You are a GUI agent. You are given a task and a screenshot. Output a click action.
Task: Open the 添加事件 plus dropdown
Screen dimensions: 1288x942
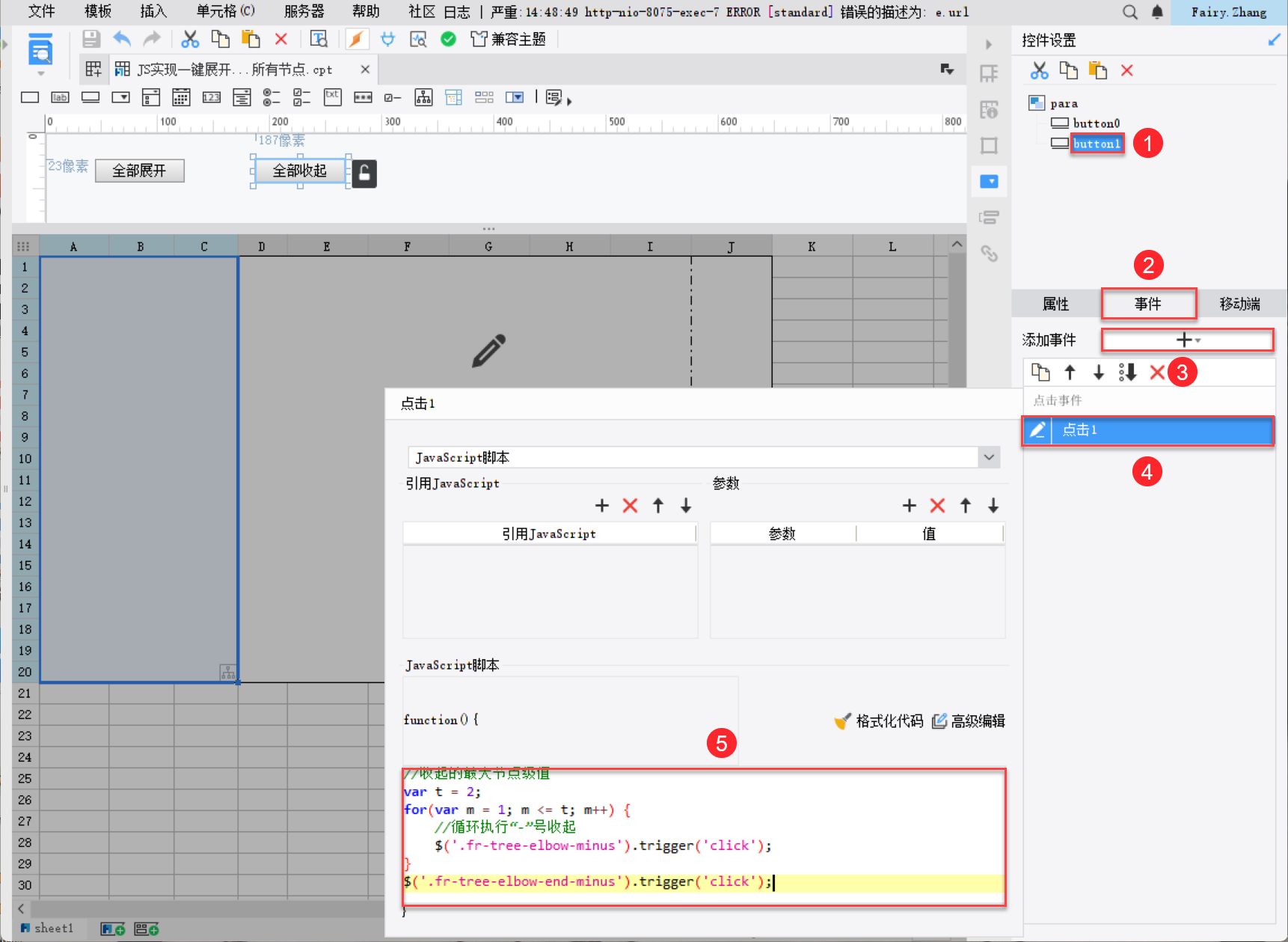(x=1187, y=340)
